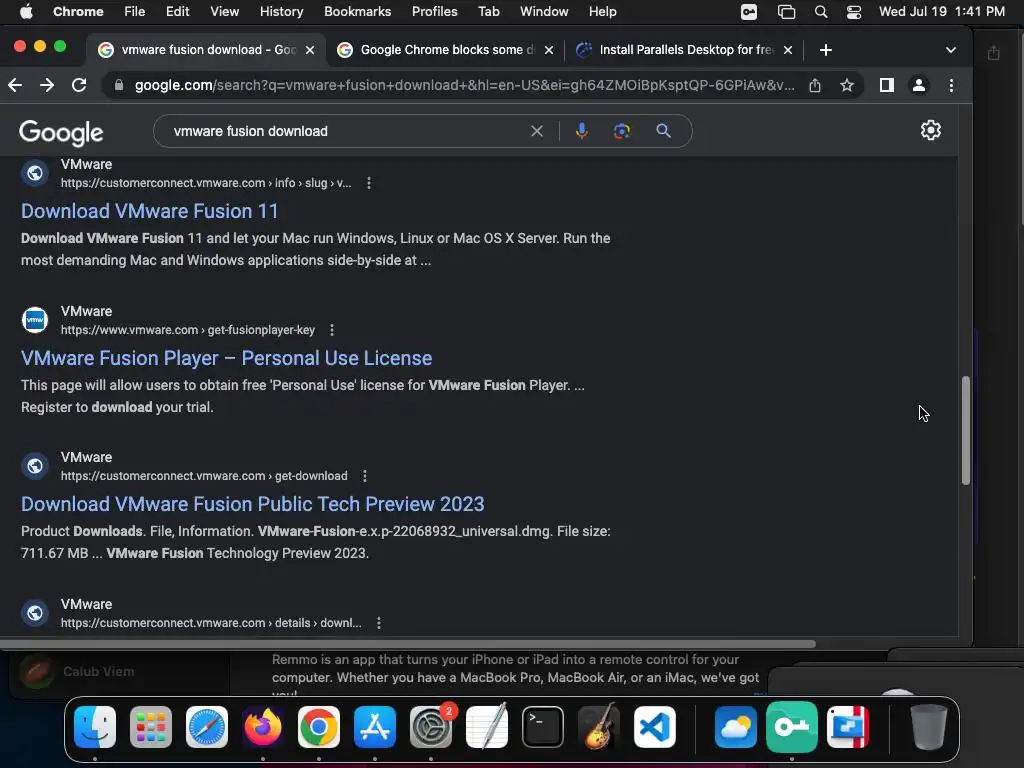
Task: Open GarageBand from the Dock
Action: click(x=599, y=726)
